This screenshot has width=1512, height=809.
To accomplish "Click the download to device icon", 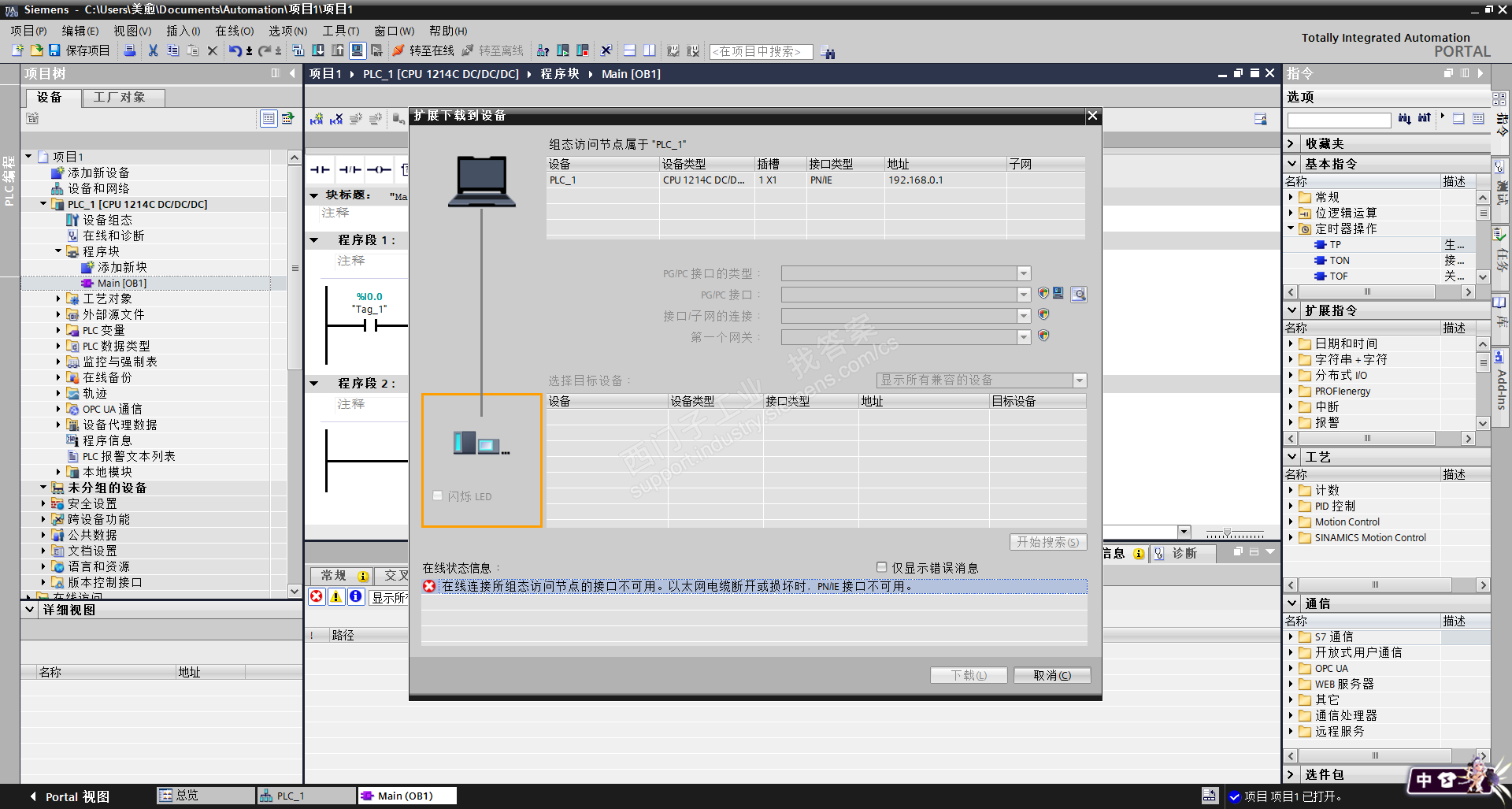I will pyautogui.click(x=318, y=50).
